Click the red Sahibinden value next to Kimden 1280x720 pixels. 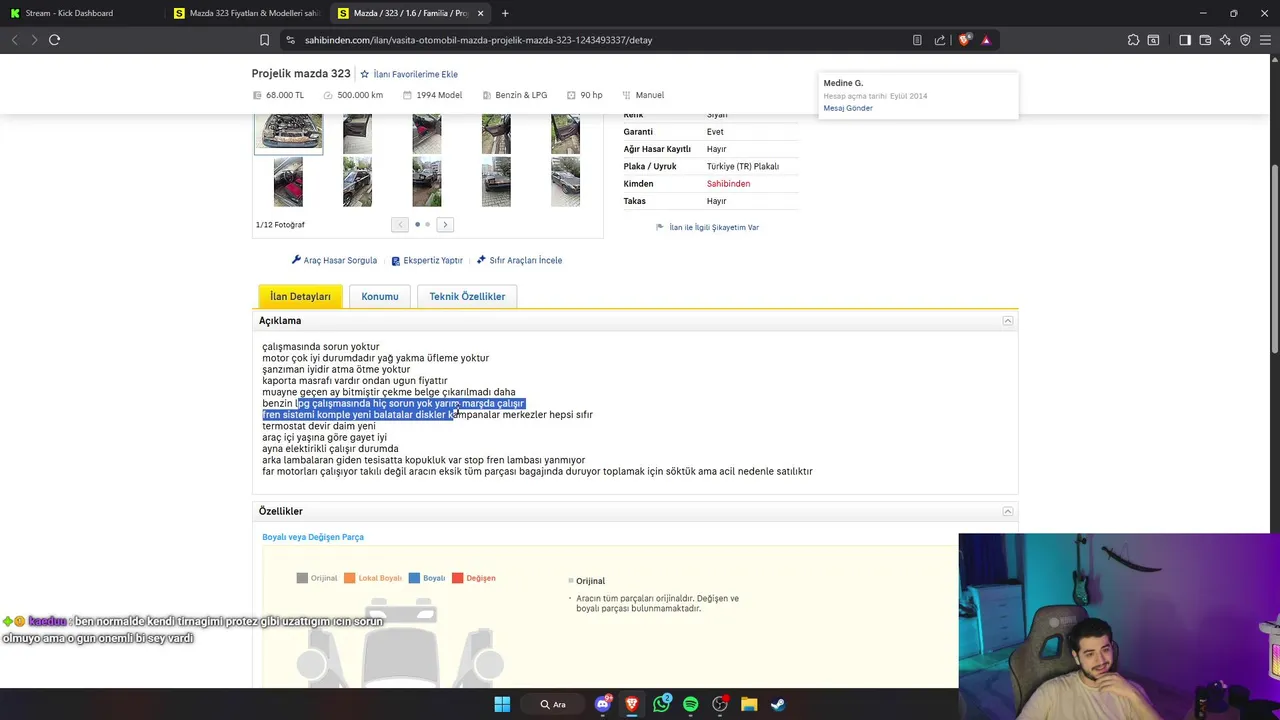coord(728,184)
